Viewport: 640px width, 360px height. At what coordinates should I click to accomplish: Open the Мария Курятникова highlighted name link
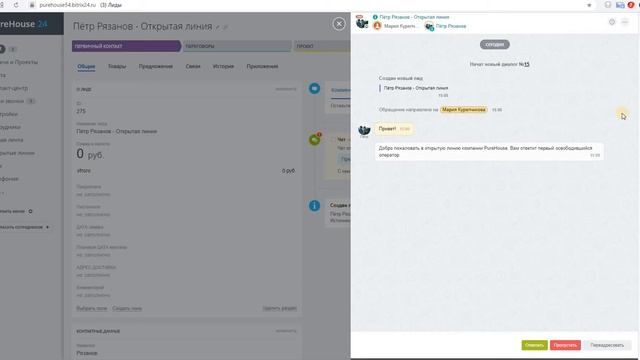click(464, 110)
